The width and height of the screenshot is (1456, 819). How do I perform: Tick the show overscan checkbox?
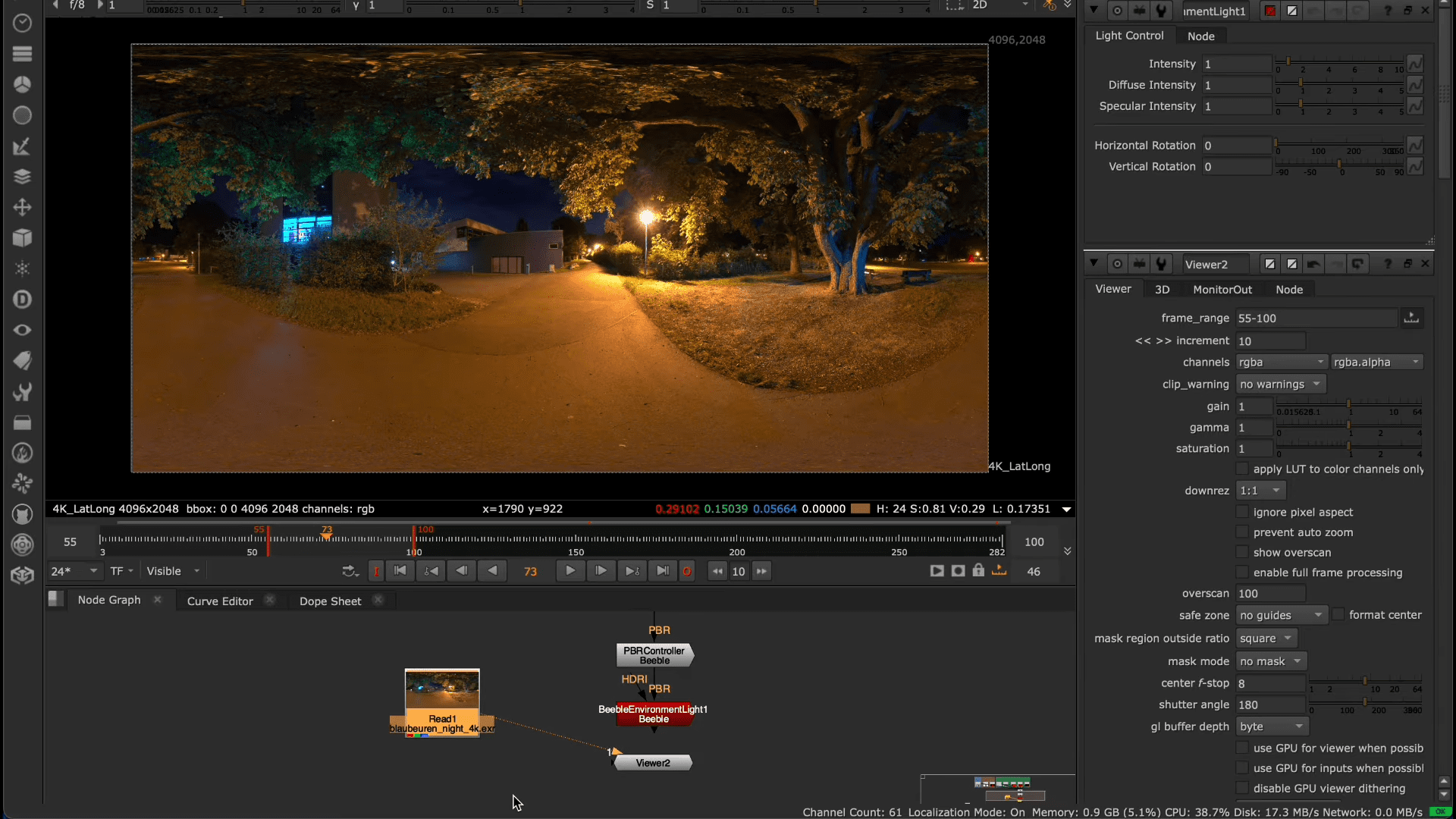[1242, 552]
